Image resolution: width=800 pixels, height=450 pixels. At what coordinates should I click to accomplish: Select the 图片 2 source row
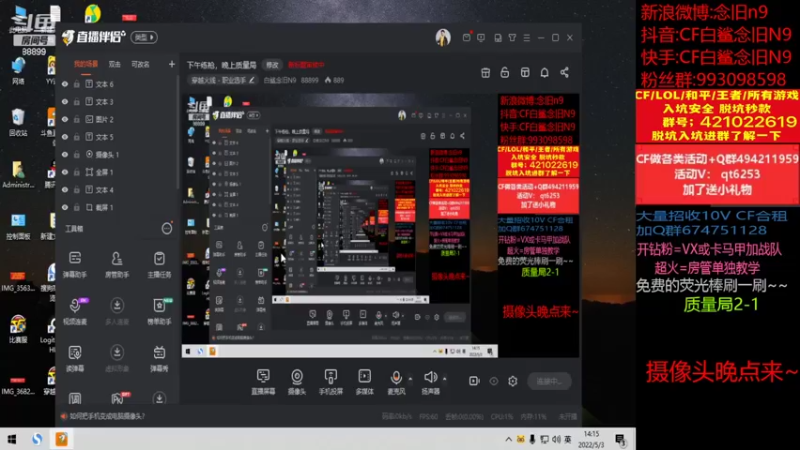tap(116, 119)
